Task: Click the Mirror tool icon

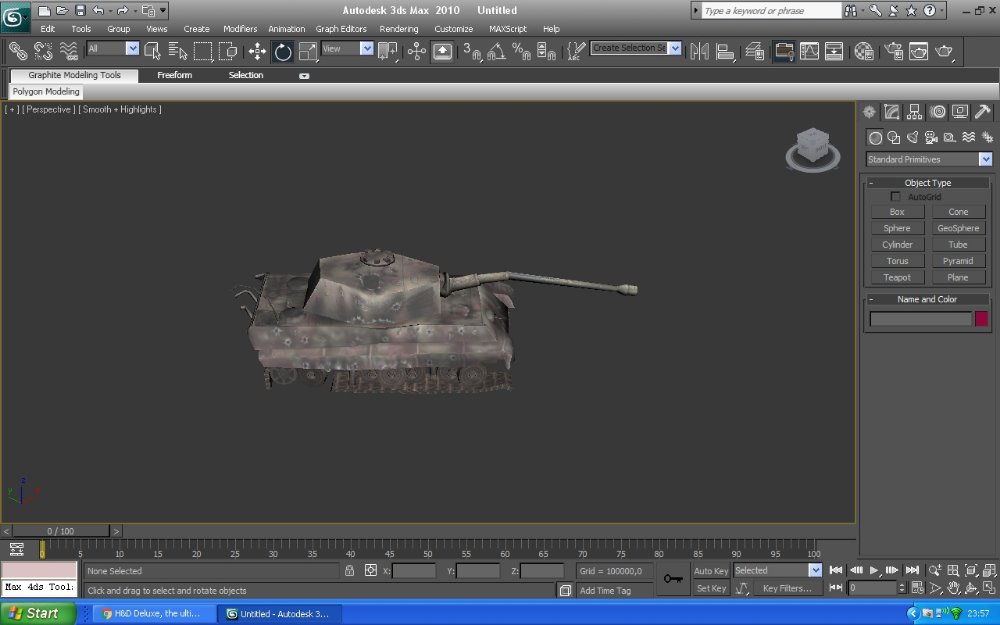Action: click(x=700, y=51)
